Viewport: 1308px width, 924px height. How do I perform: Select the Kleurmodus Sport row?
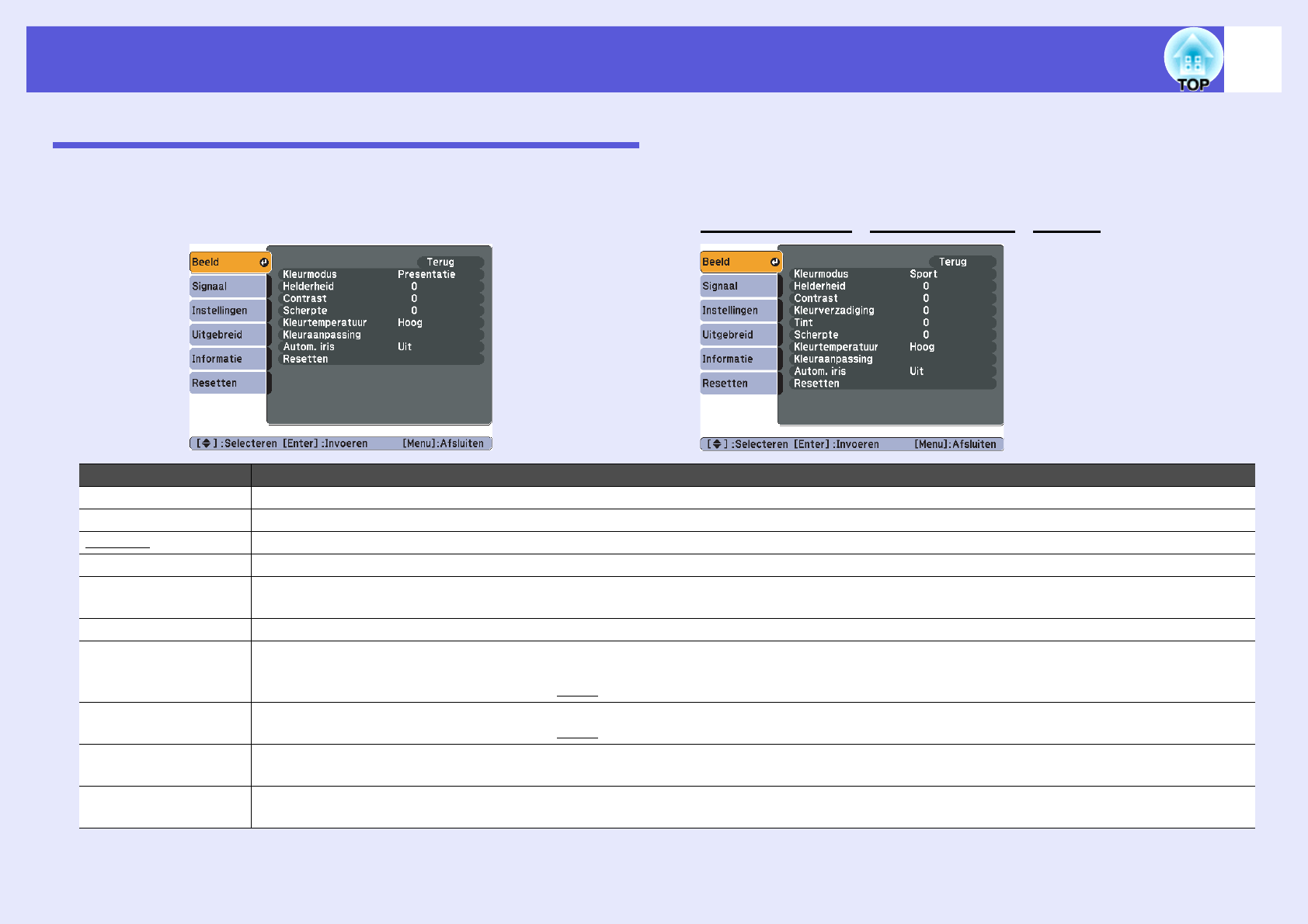click(892, 274)
